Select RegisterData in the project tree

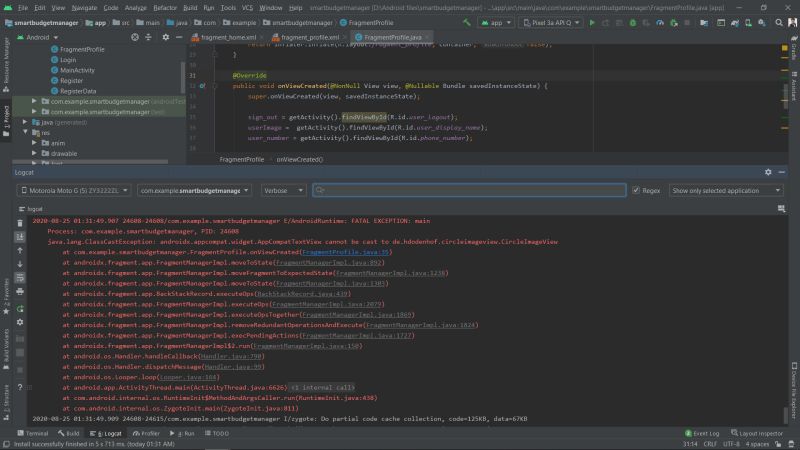coord(78,91)
